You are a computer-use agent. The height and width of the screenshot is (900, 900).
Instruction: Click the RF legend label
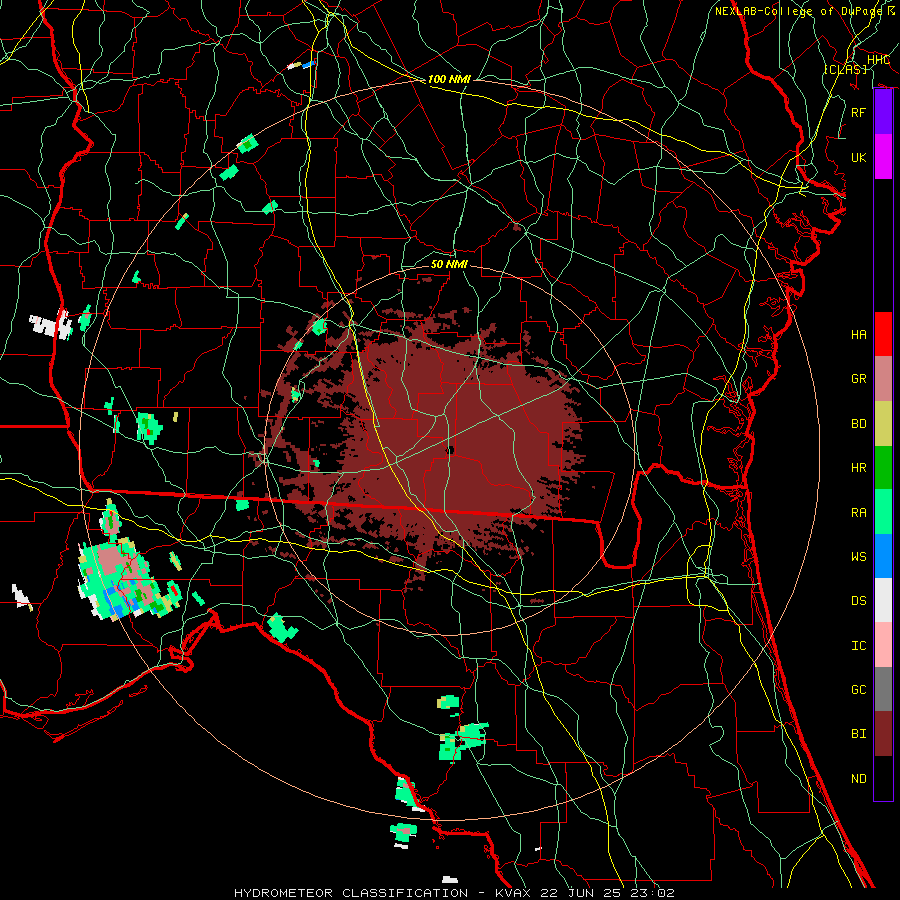[x=858, y=112]
